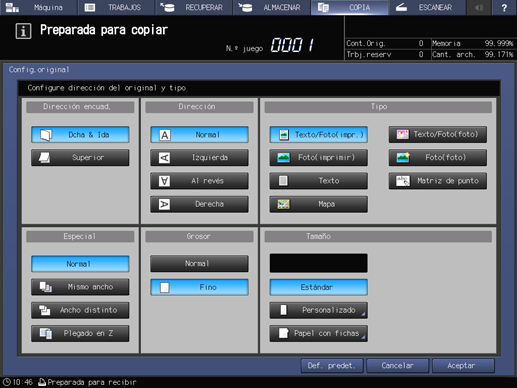The width and height of the screenshot is (517, 388).
Task: Click the Matriz de punto icon
Action: (403, 181)
